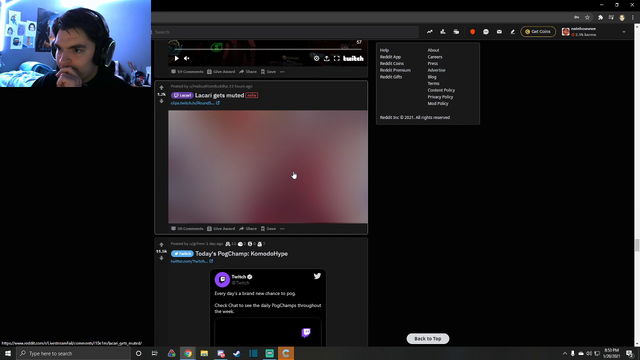Image resolution: width=640 pixels, height=360 pixels.
Task: Open the Reddit Popular trending icon
Action: click(430, 32)
